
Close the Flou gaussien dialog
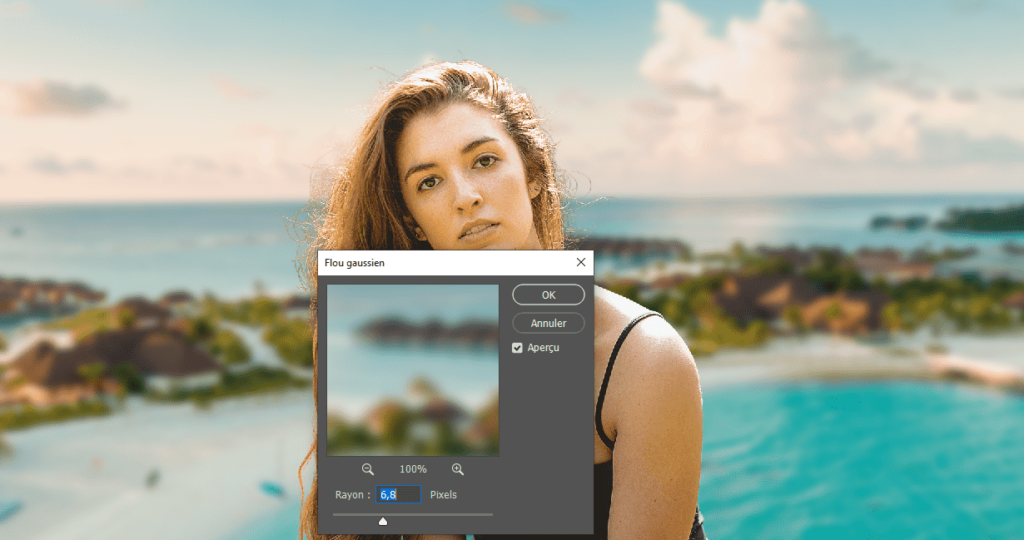[x=581, y=262]
